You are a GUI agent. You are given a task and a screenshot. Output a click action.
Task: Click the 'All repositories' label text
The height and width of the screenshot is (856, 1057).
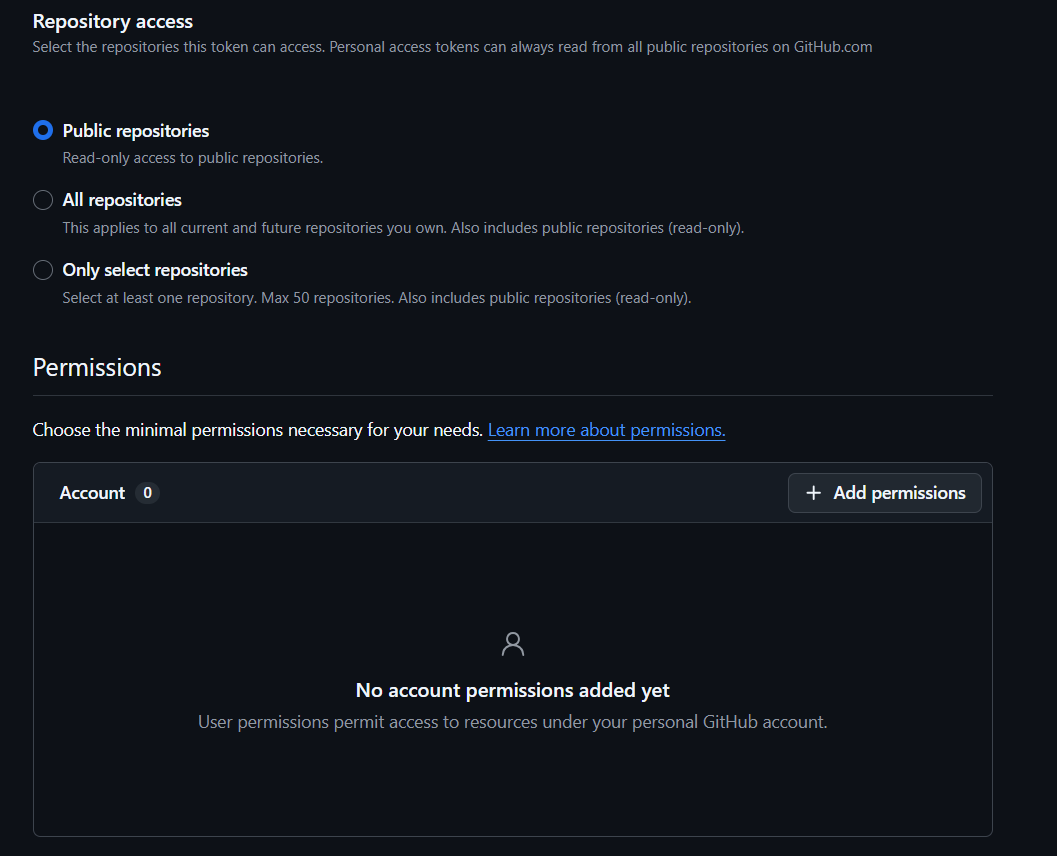click(x=122, y=200)
